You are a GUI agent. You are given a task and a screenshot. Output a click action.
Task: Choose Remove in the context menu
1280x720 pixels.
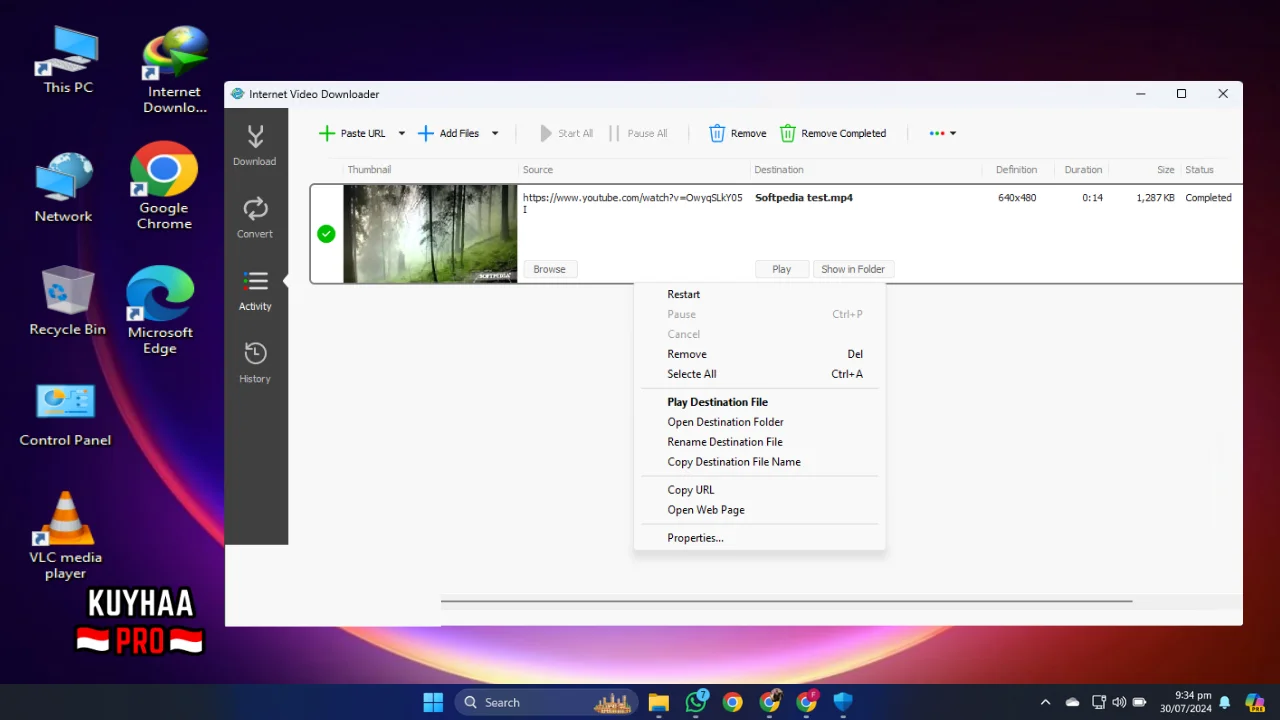(759, 354)
